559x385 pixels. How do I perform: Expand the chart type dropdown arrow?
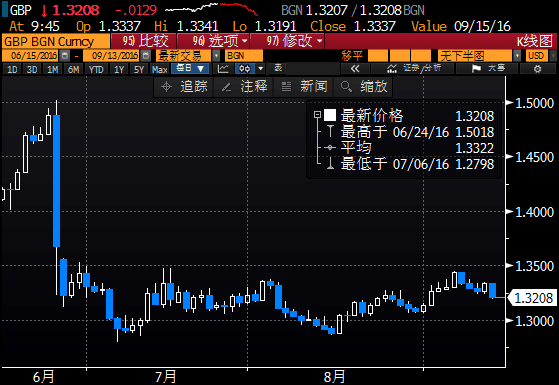pyautogui.click(x=261, y=68)
